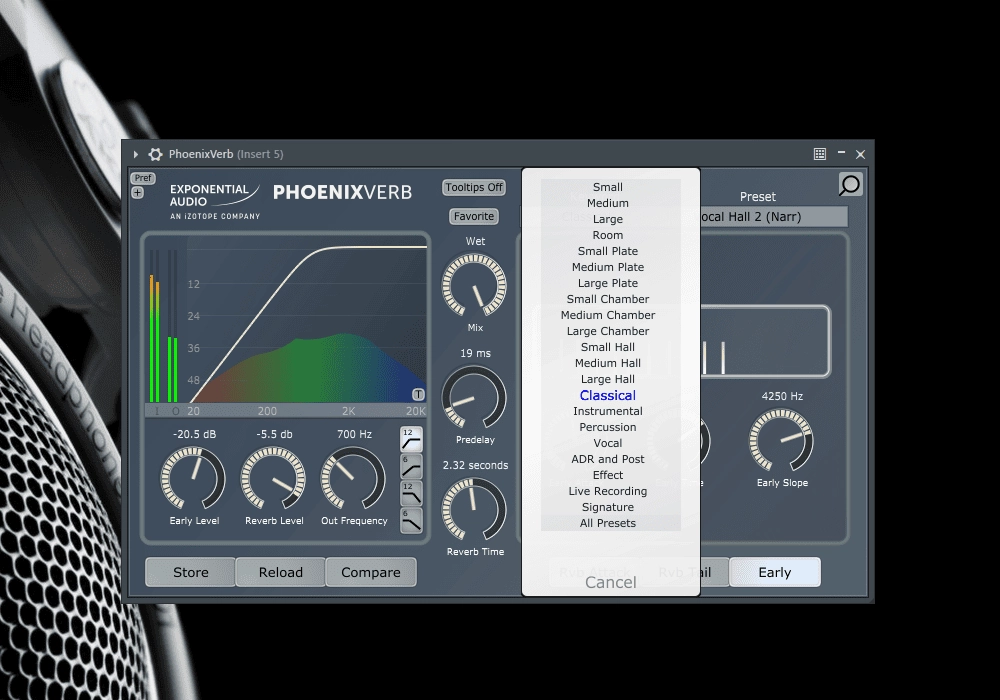Open the Preset dropdown showing Vocal Hall 2
Screen dimensions: 1000x700
tap(774, 217)
